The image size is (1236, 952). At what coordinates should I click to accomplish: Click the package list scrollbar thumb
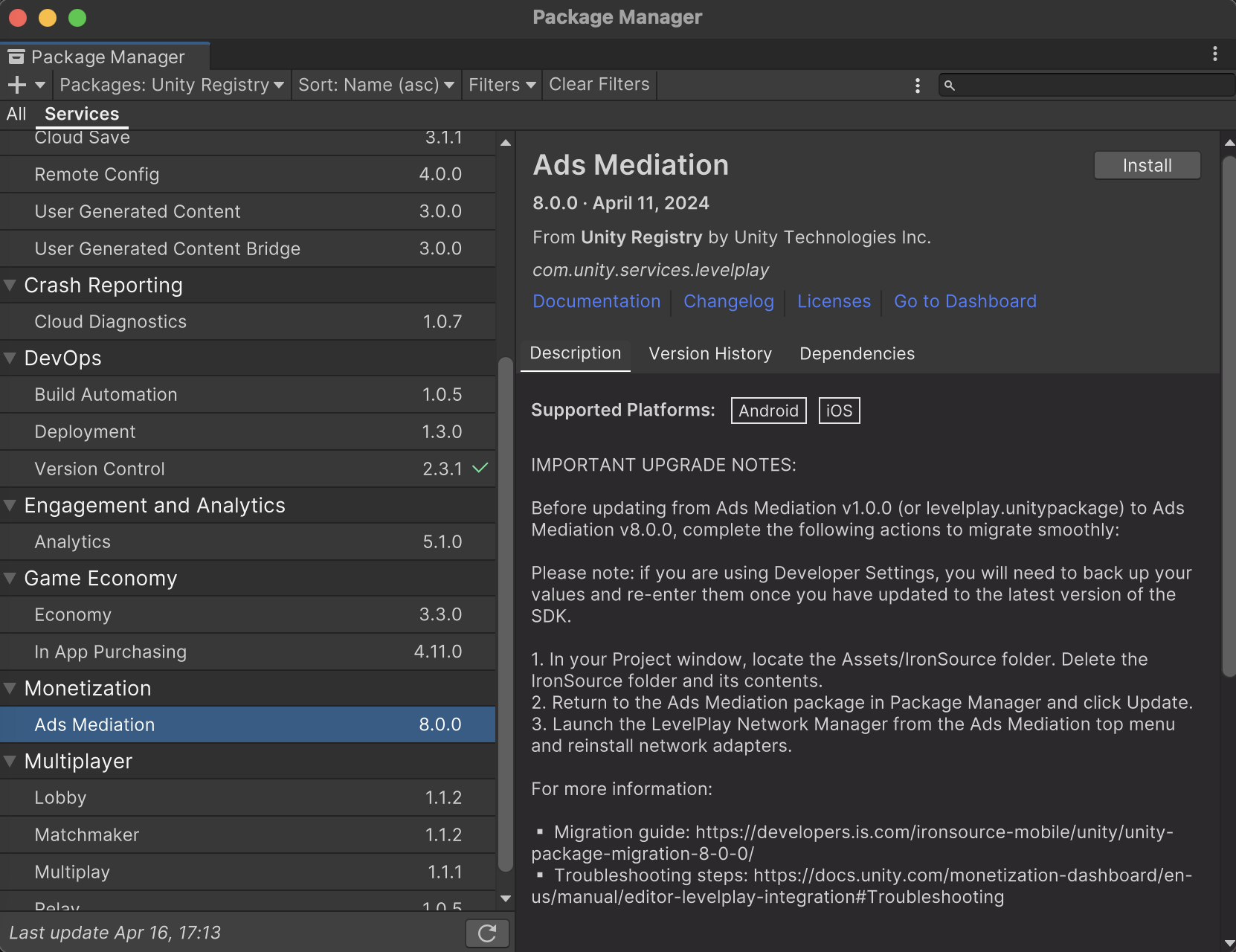pyautogui.click(x=506, y=614)
